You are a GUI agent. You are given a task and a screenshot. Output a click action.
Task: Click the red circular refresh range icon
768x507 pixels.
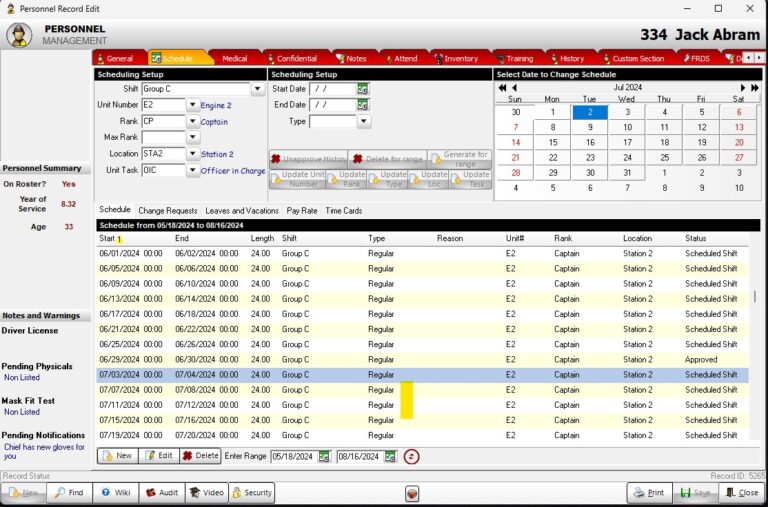pos(411,456)
